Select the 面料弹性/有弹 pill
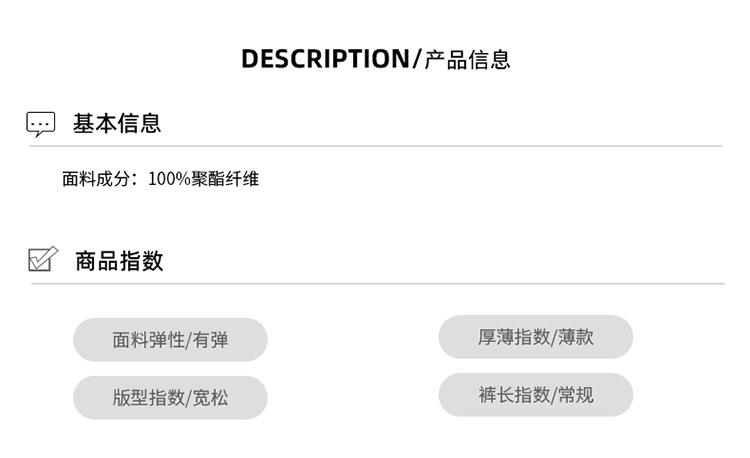This screenshot has width=750, height=458. (170, 340)
